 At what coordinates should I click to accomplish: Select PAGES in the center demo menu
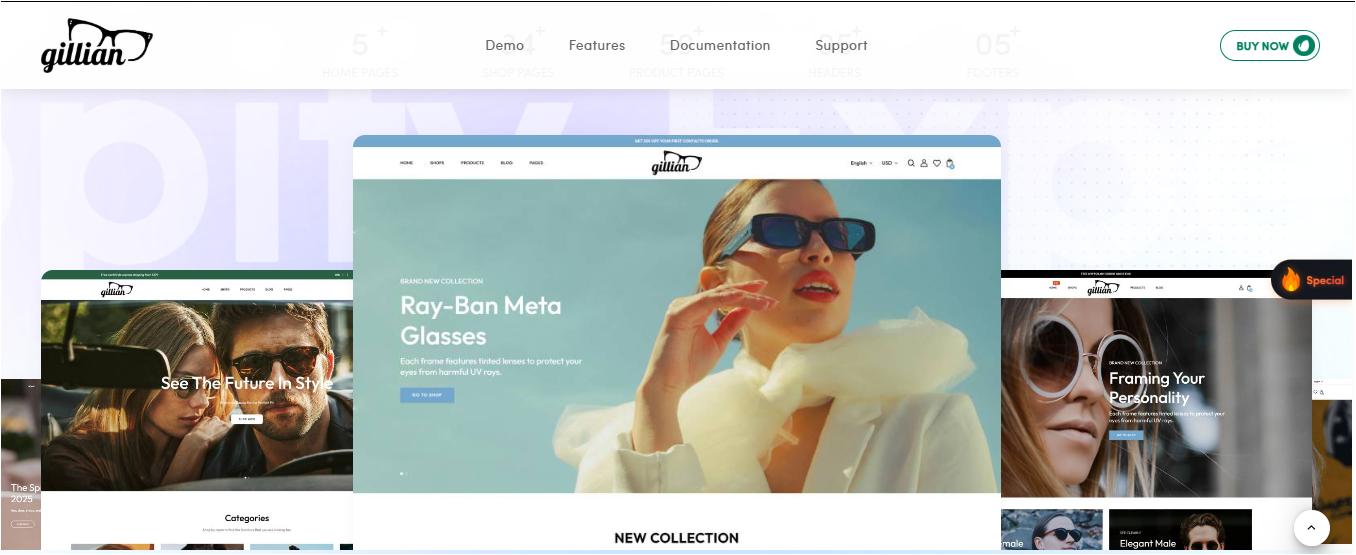click(x=536, y=163)
